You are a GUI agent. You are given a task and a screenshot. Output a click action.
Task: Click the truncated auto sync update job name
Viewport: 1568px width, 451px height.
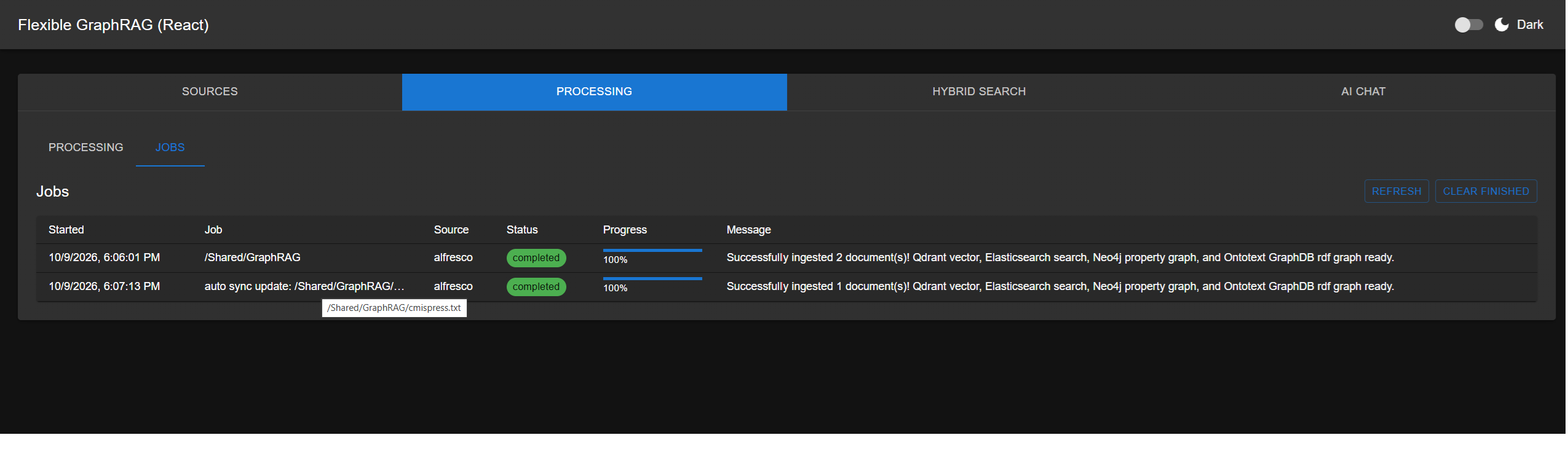(x=304, y=286)
